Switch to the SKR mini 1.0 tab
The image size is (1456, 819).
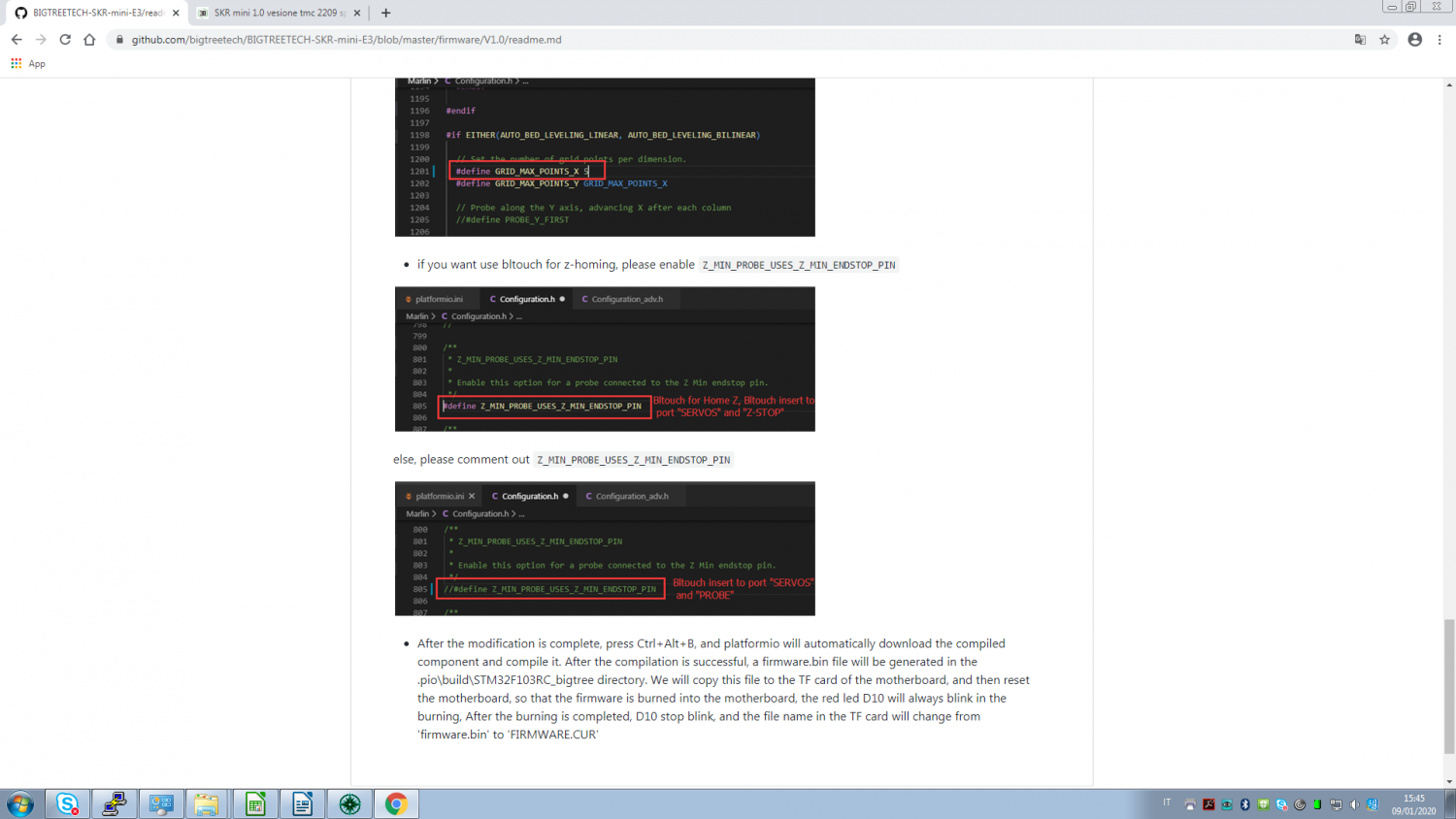pos(277,13)
